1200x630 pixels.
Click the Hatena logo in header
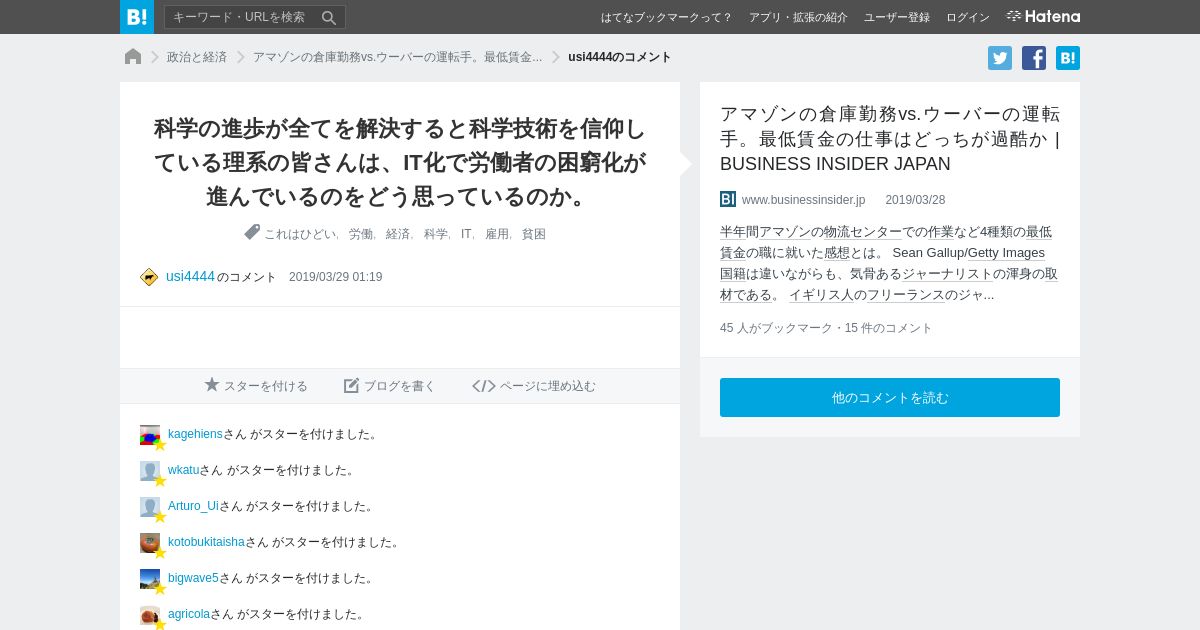click(1043, 17)
